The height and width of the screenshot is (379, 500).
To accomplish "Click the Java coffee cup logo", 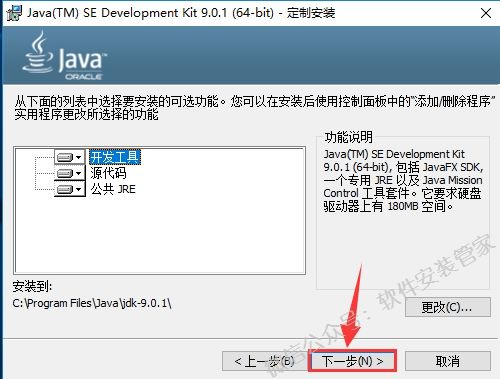I will pos(38,52).
